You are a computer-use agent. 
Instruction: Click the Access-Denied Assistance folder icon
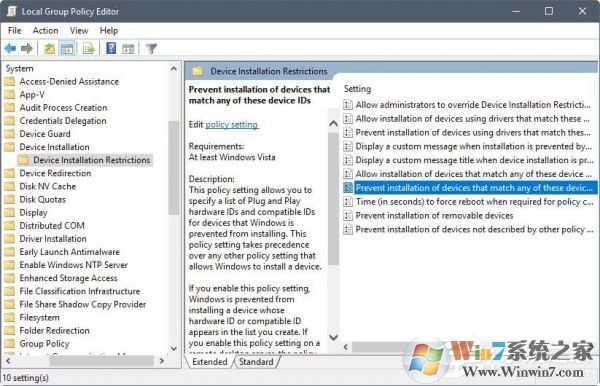pyautogui.click(x=10, y=81)
